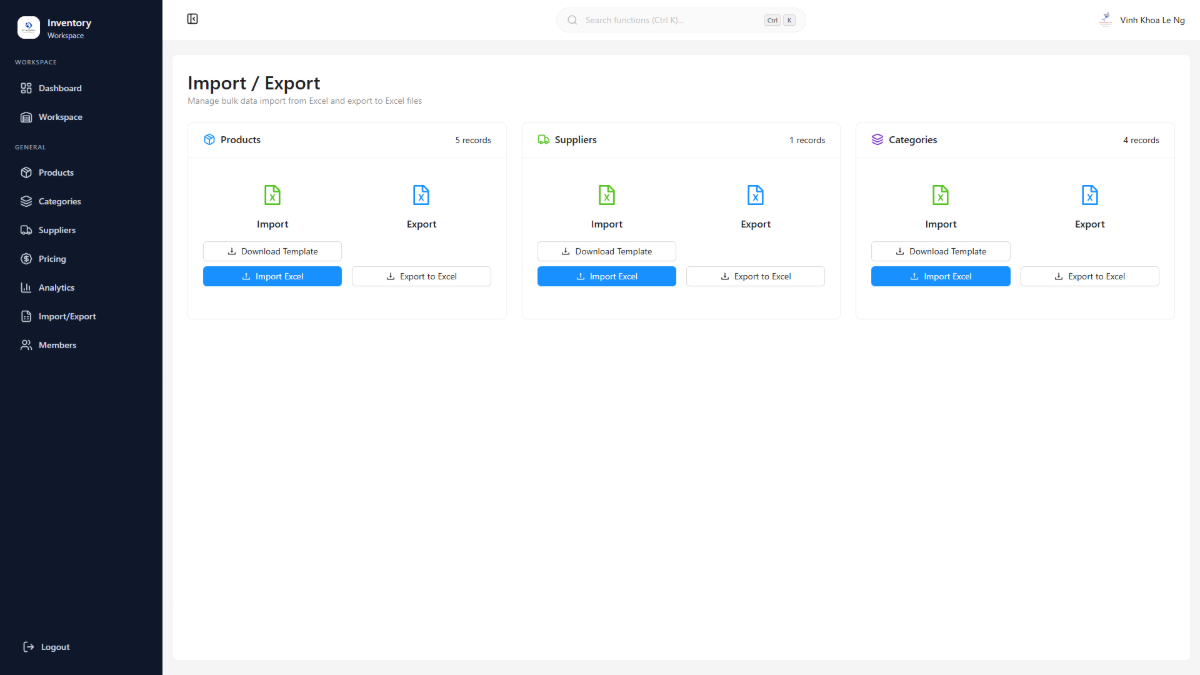Viewport: 1200px width, 675px height.
Task: Click the Inventory workspace logo
Action: pos(28,25)
